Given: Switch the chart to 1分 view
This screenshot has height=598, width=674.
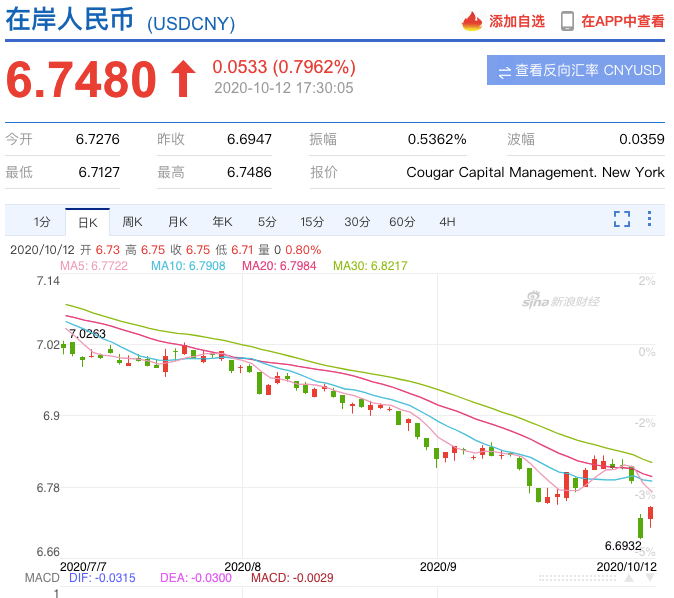Looking at the screenshot, I should pyautogui.click(x=41, y=221).
